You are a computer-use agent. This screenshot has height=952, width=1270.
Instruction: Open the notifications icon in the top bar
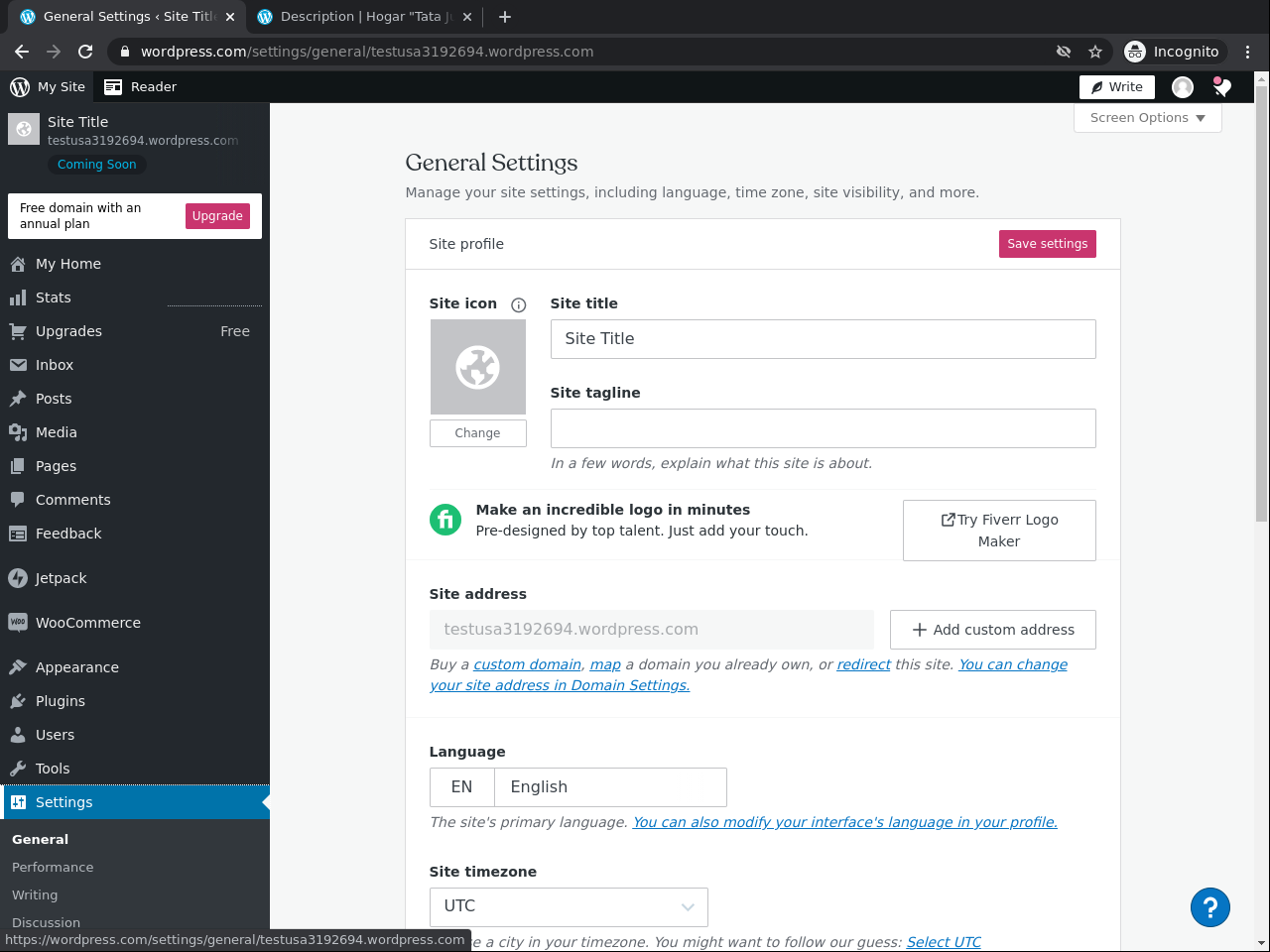(x=1222, y=87)
